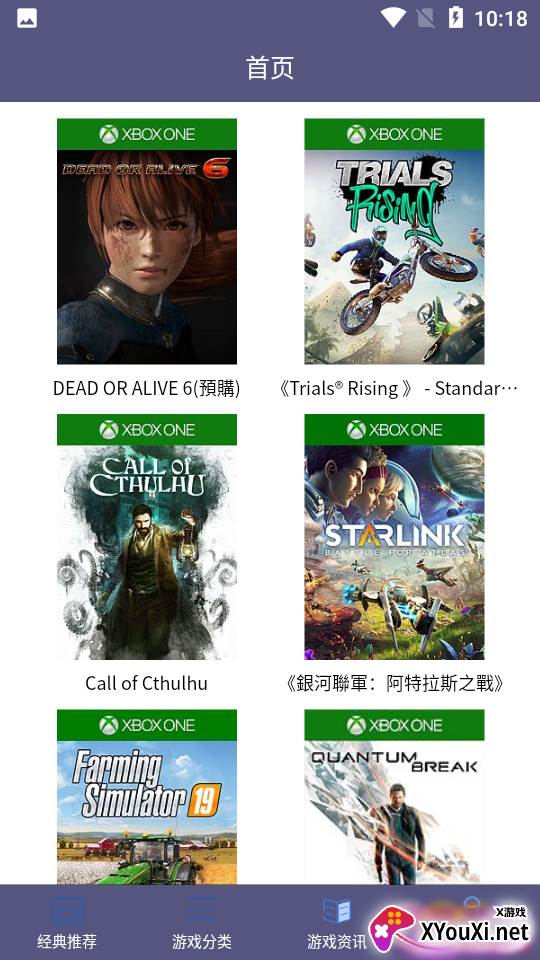Screen dimensions: 540x960
Task: Open the 经典推荐 tab icon
Action: tap(67, 912)
